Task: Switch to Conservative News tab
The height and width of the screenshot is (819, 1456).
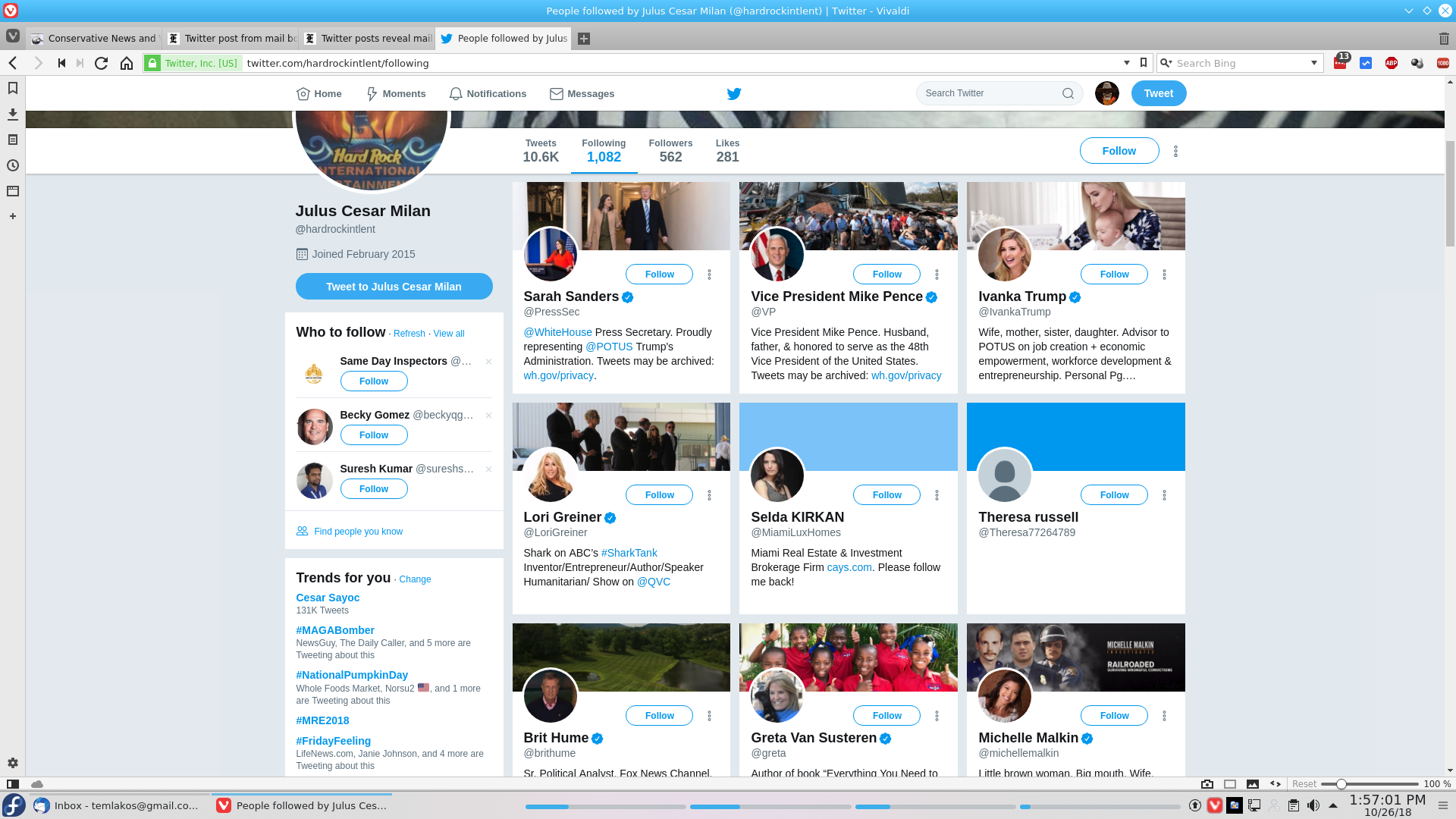Action: pyautogui.click(x=95, y=39)
